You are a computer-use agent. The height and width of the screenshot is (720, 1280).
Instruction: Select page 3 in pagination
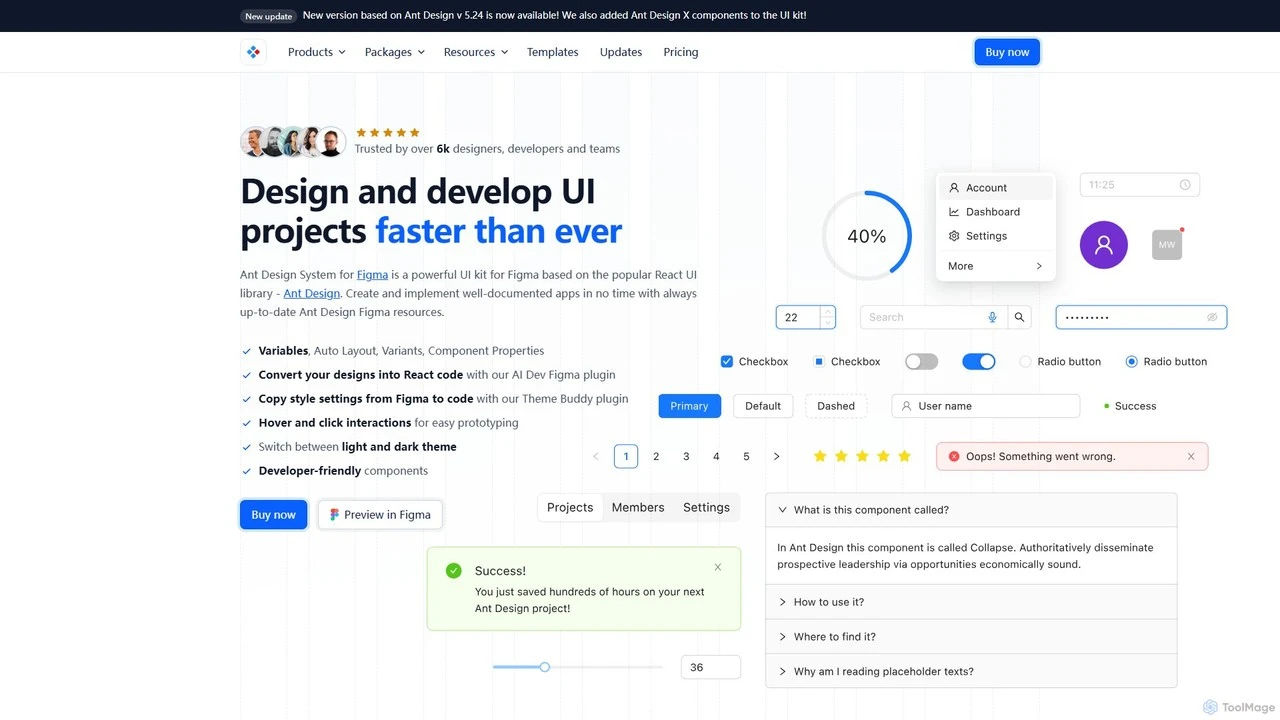pos(686,456)
